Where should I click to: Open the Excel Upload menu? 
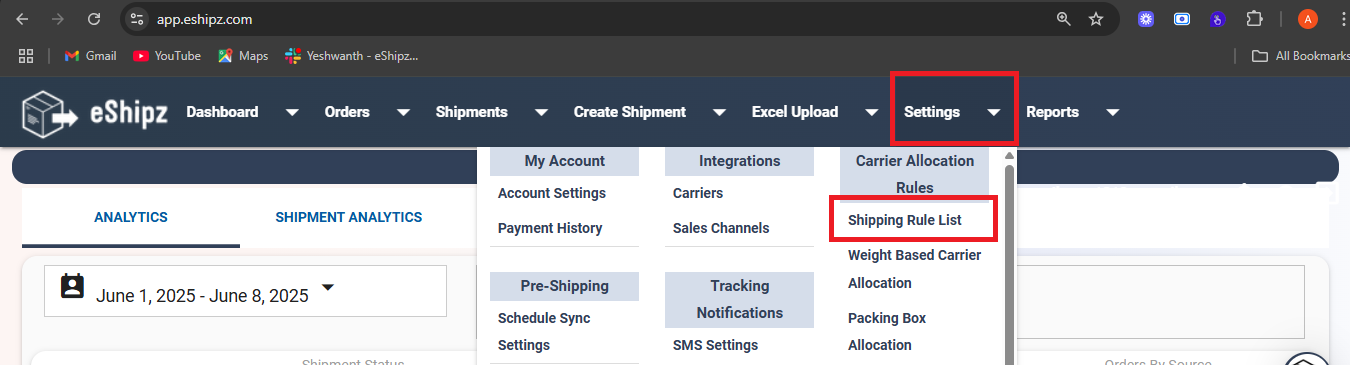(795, 112)
